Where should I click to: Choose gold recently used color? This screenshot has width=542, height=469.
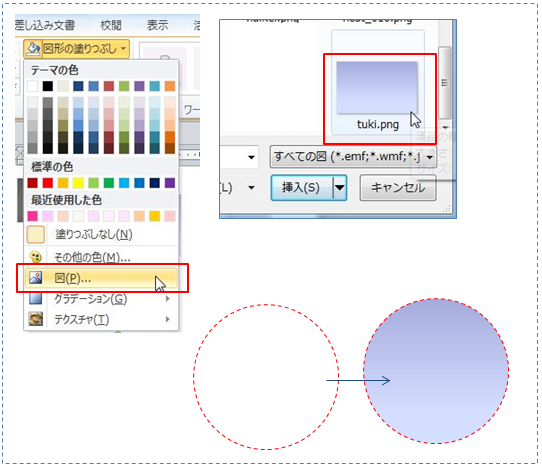coord(155,216)
